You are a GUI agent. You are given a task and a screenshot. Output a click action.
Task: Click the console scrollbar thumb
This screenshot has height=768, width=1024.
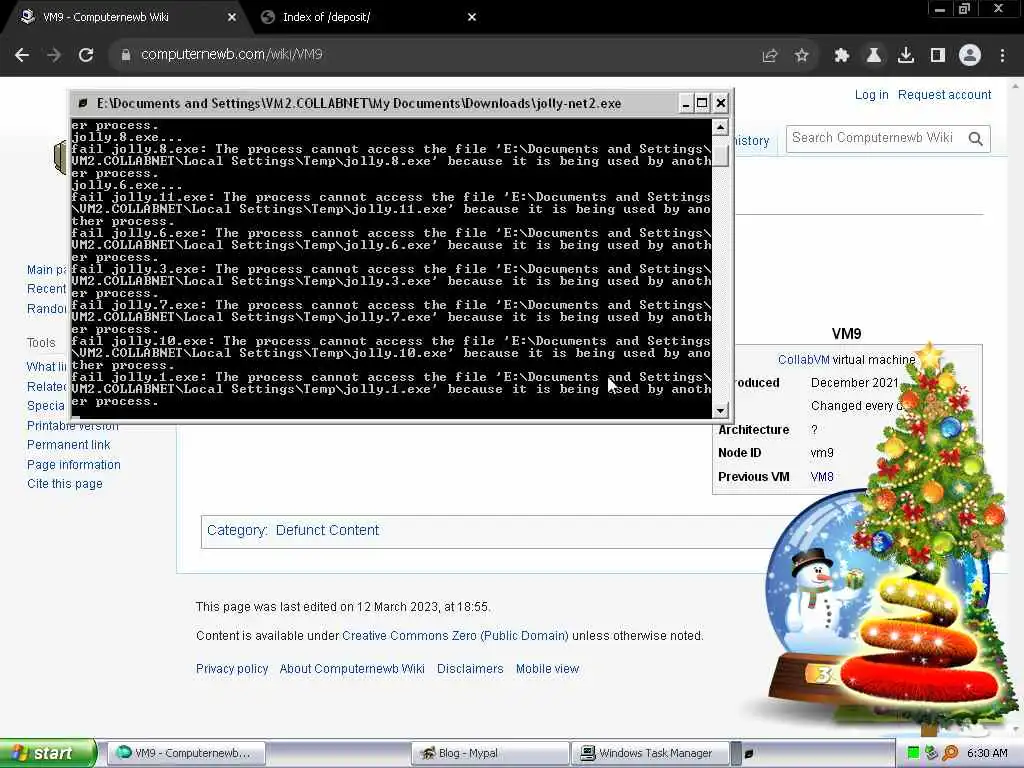[x=720, y=155]
